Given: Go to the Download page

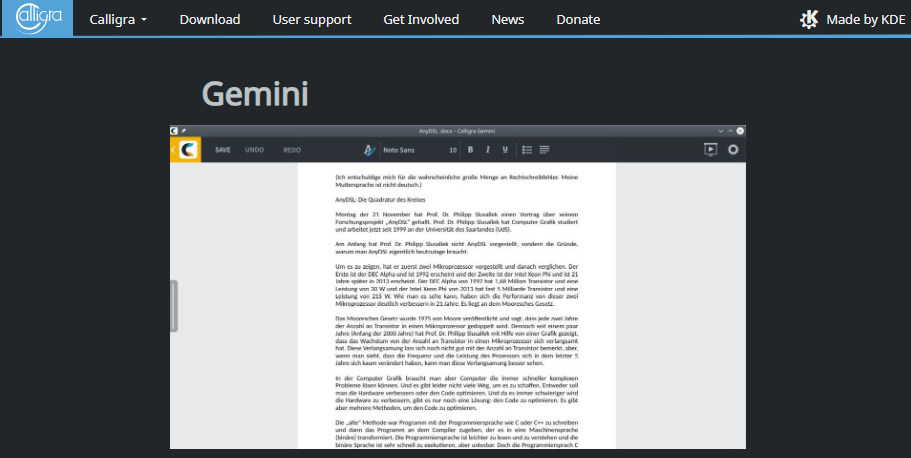Looking at the screenshot, I should (210, 20).
